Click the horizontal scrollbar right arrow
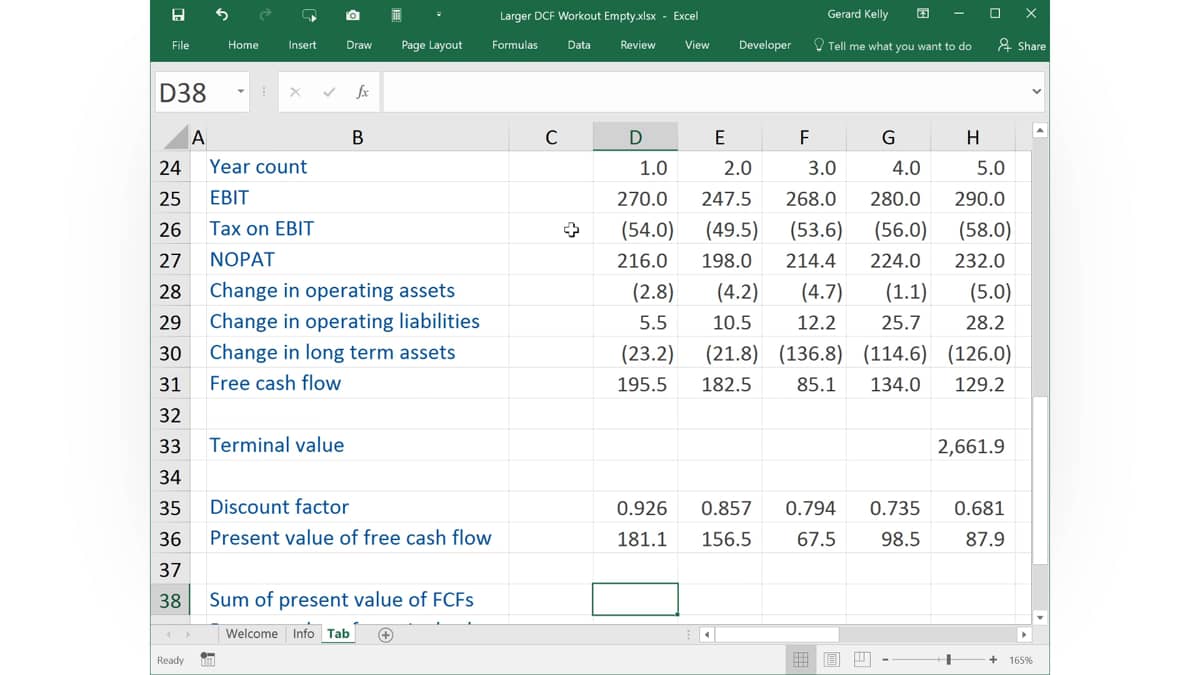Image resolution: width=1200 pixels, height=675 pixels. pos(1023,635)
